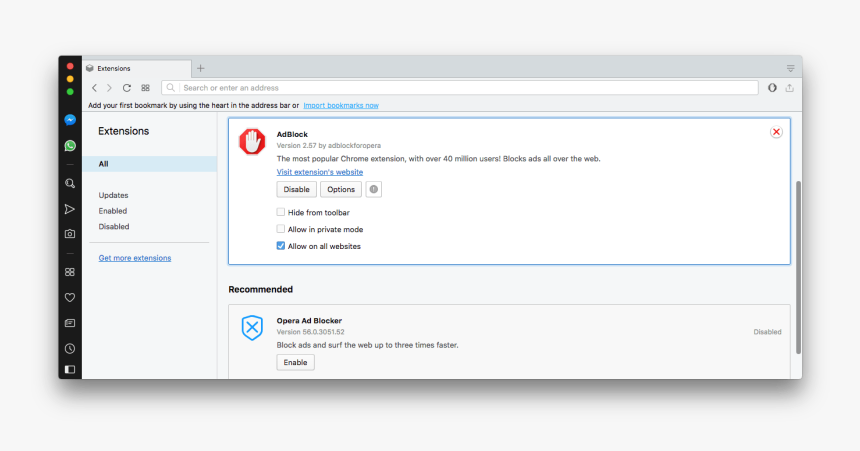Open AdBlock Options
This screenshot has height=451, width=860.
click(341, 189)
